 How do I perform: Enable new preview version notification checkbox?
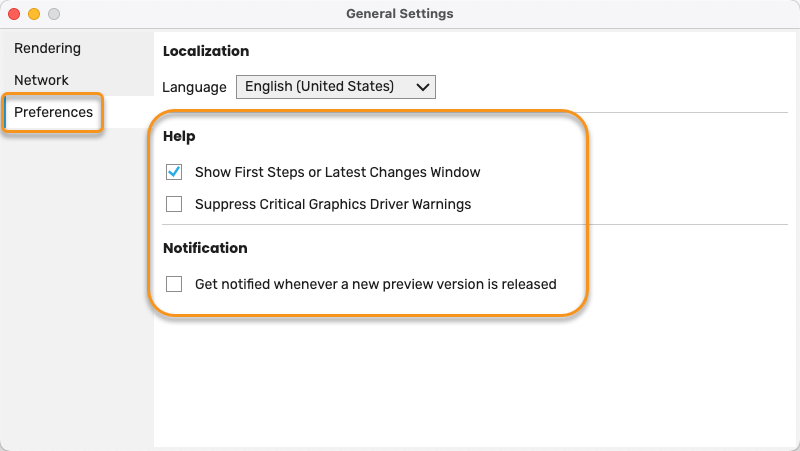[174, 284]
